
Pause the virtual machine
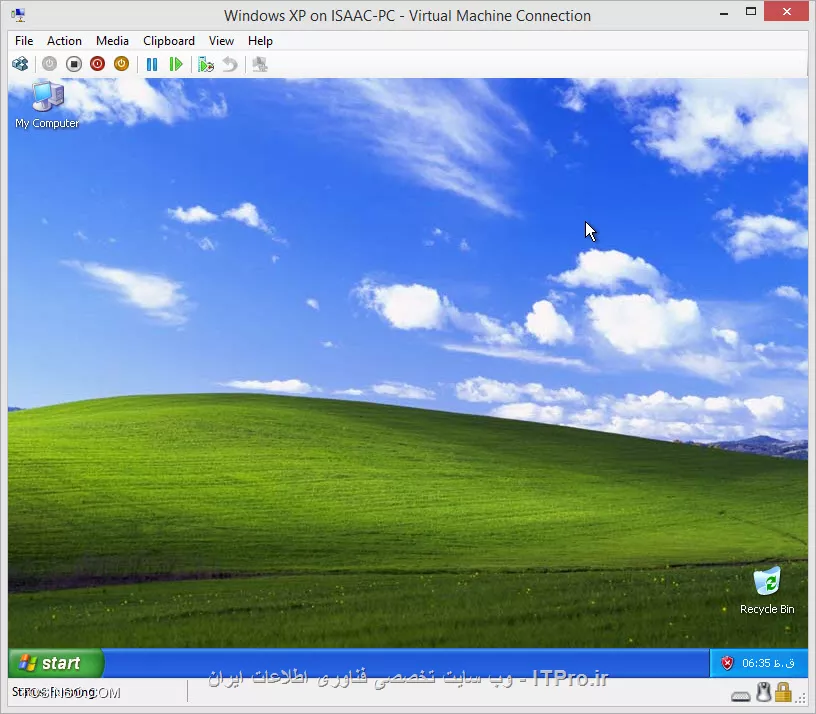[x=152, y=65]
